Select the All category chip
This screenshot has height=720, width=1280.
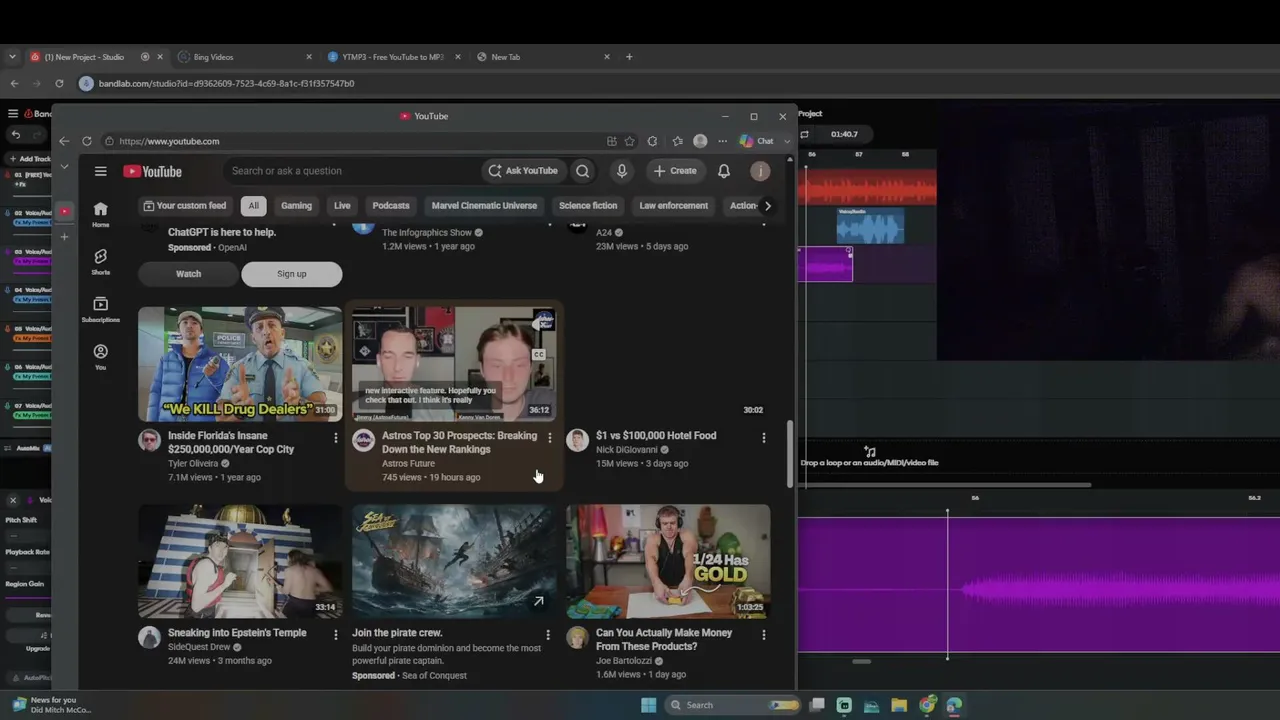pyautogui.click(x=253, y=206)
